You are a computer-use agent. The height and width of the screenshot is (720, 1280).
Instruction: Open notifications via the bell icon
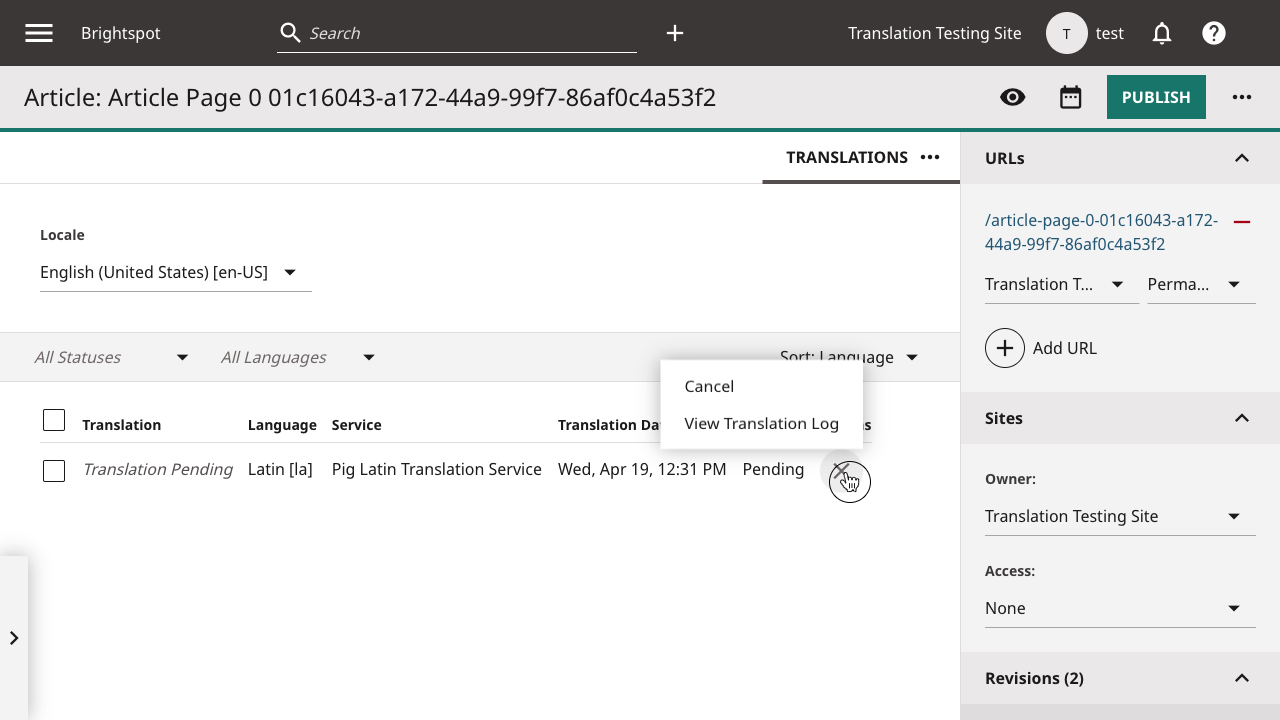click(x=1161, y=32)
